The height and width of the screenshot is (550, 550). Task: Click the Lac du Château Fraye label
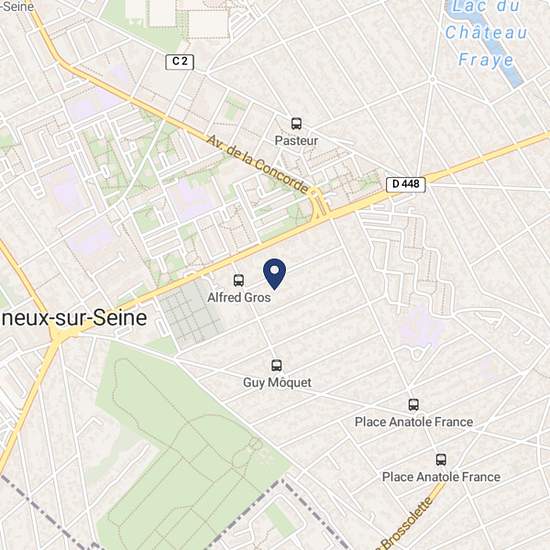pos(486,33)
